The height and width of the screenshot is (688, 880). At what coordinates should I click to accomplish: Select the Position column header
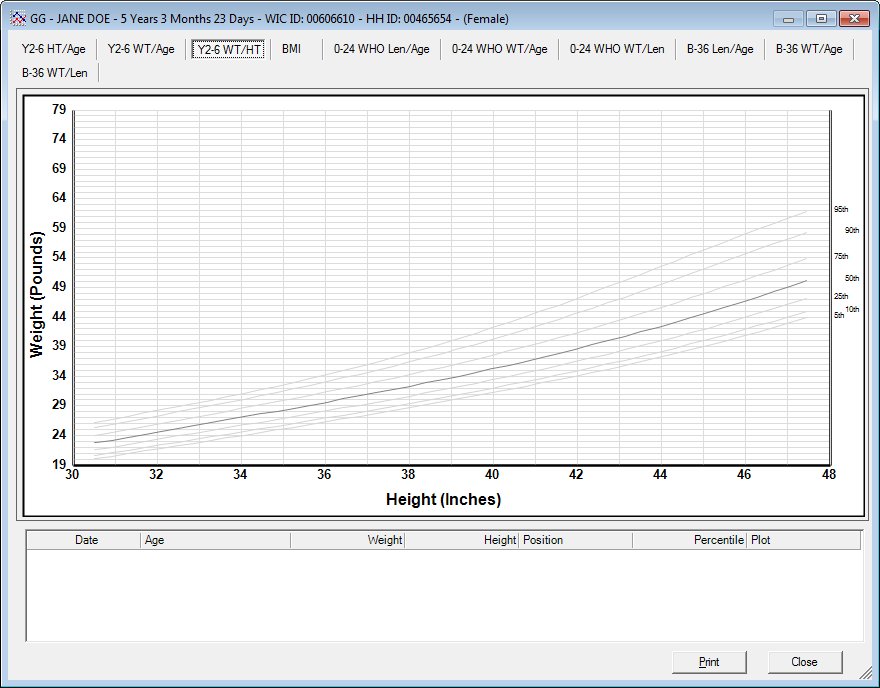[575, 540]
